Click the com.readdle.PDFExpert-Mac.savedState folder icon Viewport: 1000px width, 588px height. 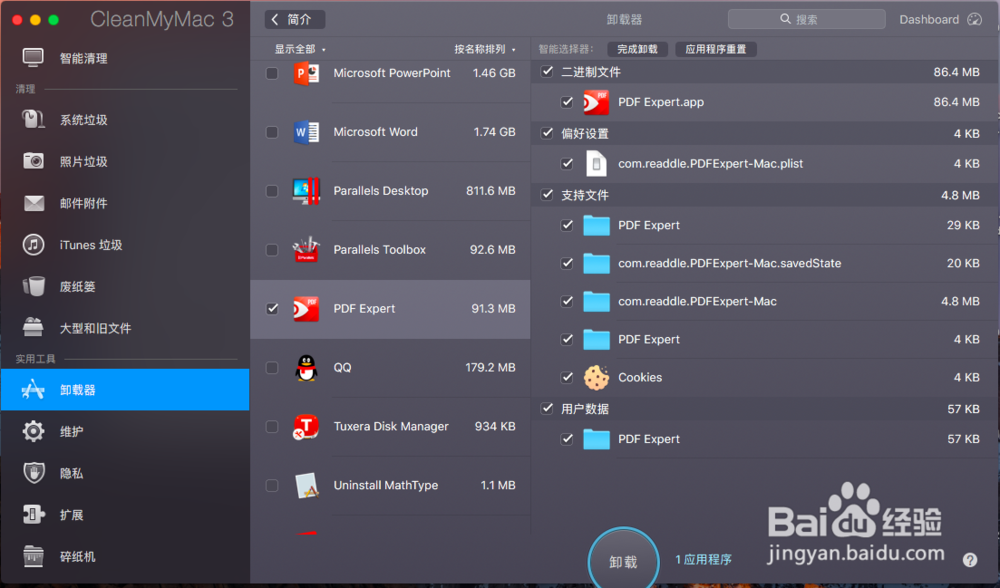(x=596, y=263)
